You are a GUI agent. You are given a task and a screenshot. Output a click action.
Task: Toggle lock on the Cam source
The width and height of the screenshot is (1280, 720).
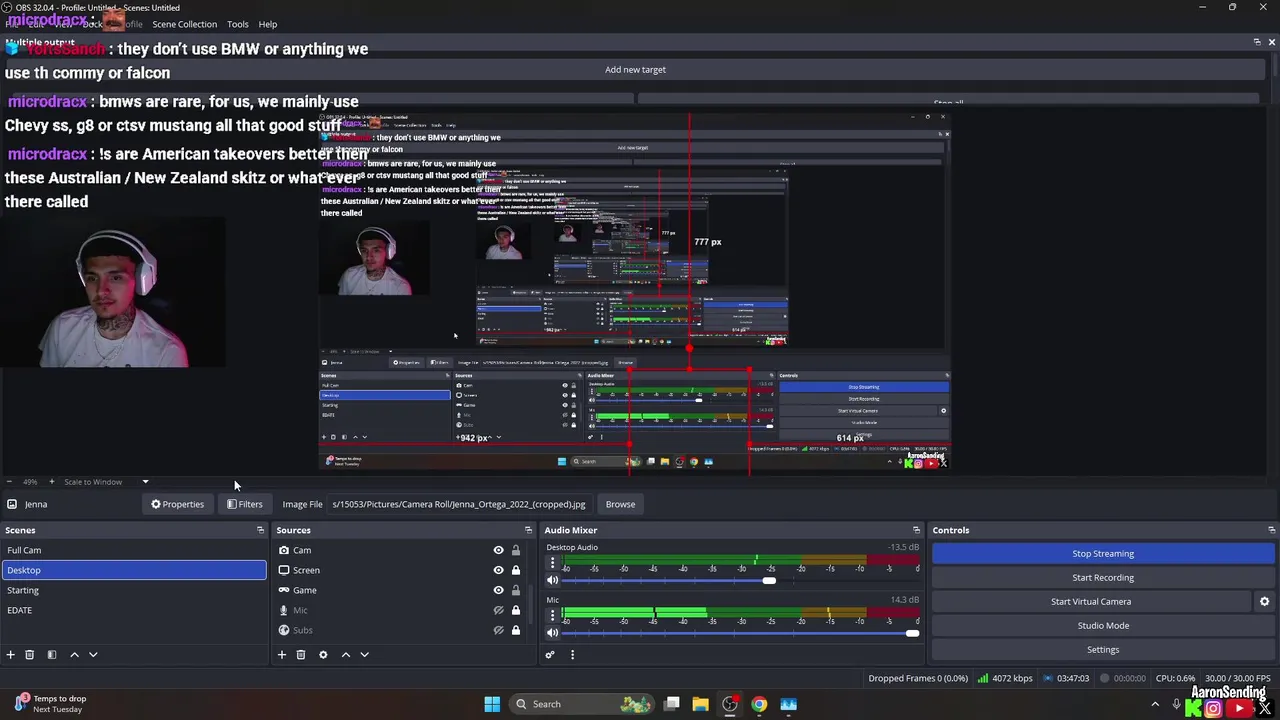pyautogui.click(x=516, y=550)
